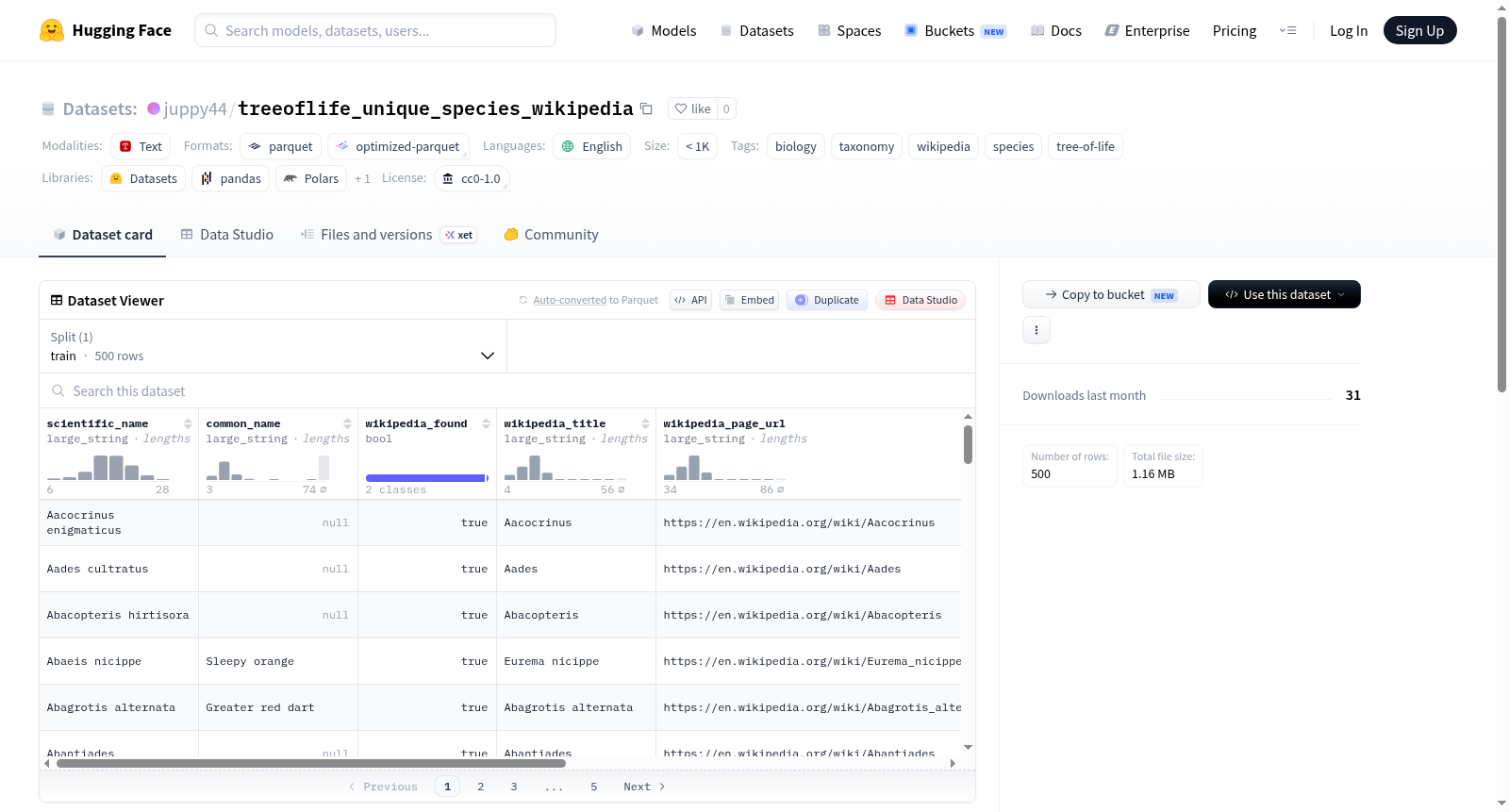Click the tree-of-life tag
This screenshot has width=1509, height=812.
[1086, 146]
